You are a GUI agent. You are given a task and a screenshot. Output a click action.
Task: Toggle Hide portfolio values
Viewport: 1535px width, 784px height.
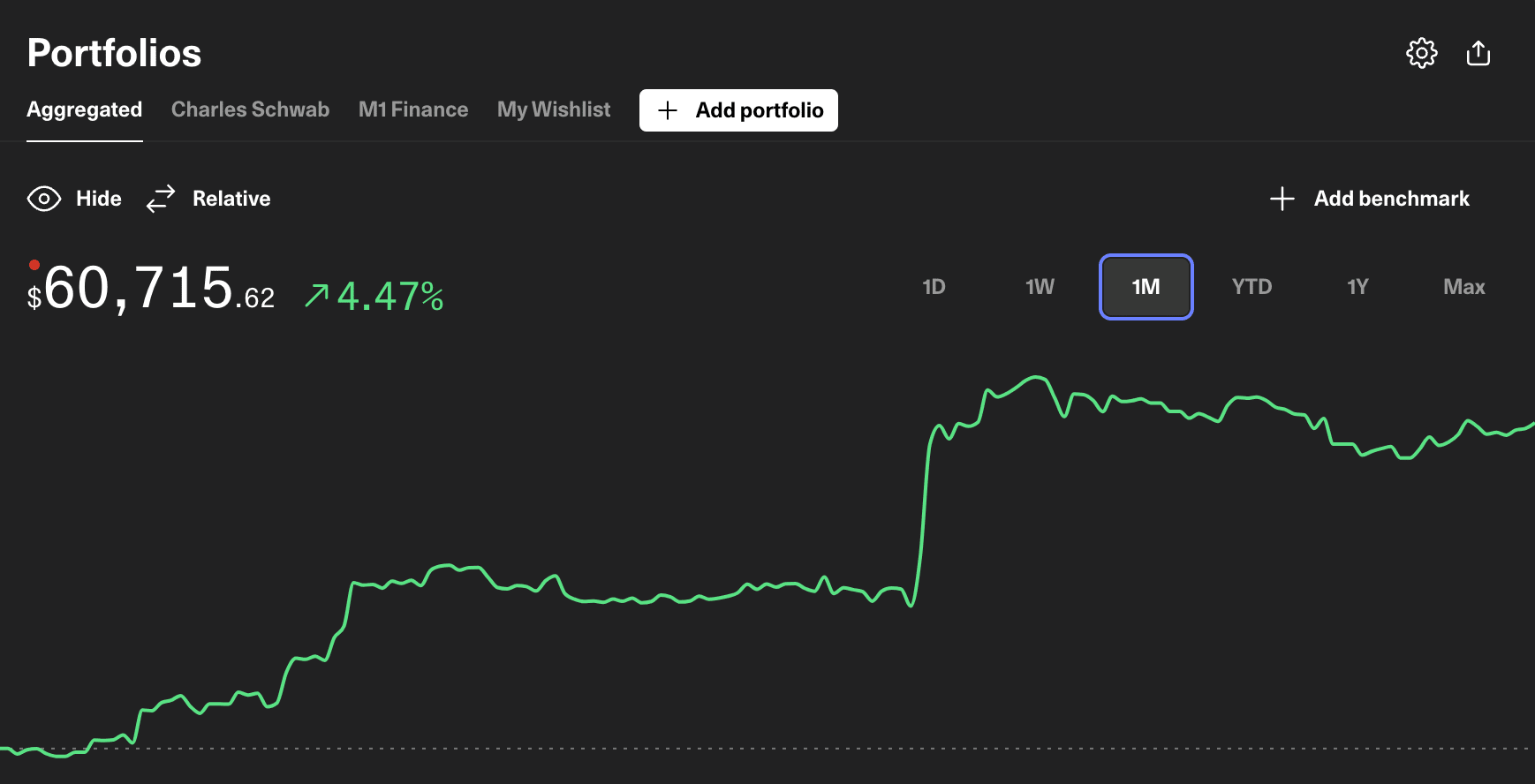pos(98,199)
